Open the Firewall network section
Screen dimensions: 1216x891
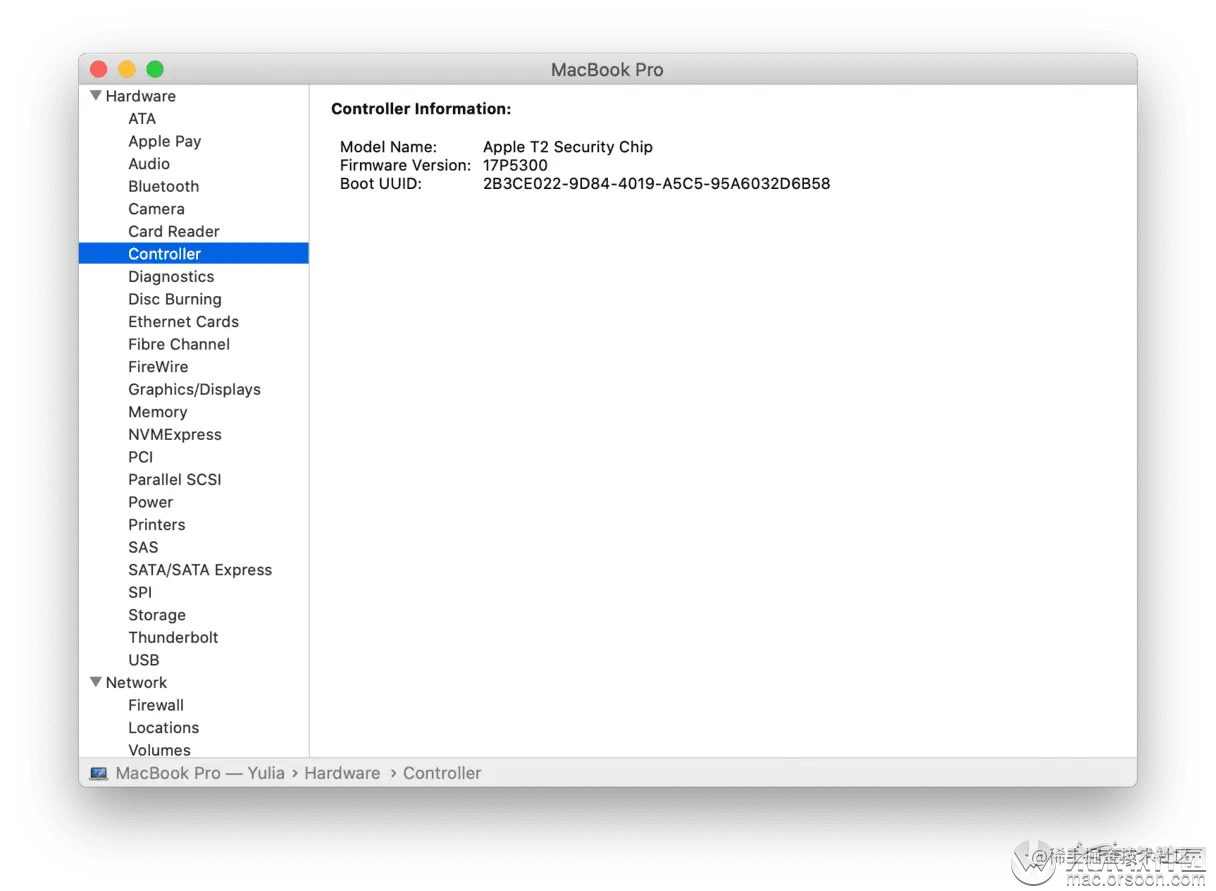coord(156,705)
